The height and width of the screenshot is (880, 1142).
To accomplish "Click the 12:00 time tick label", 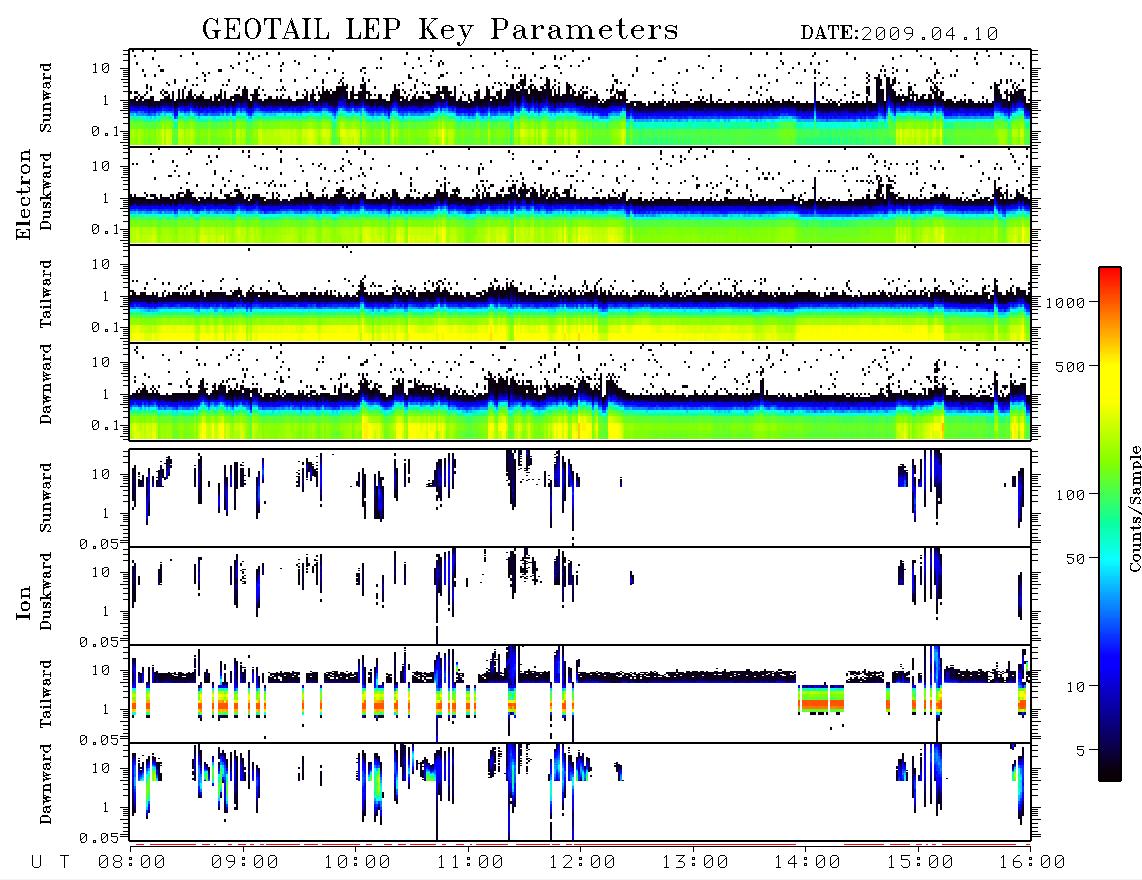I will click(x=583, y=862).
